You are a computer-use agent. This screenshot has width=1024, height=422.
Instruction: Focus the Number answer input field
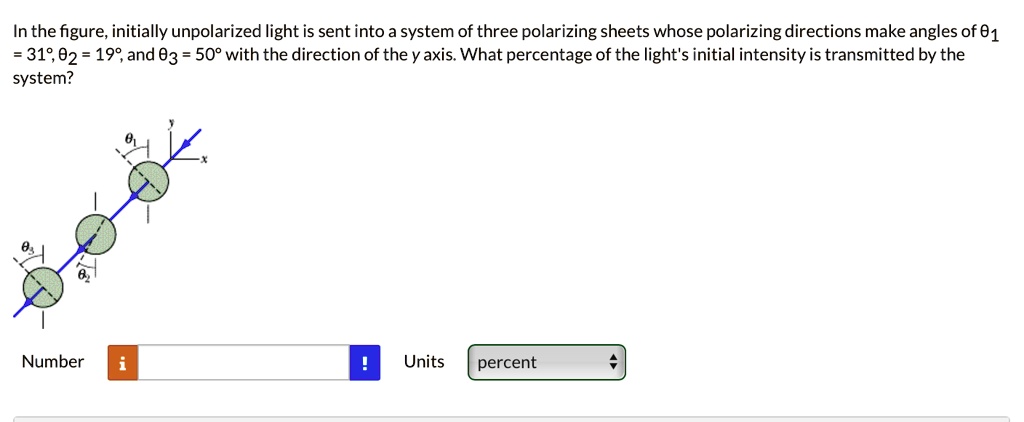[243, 363]
